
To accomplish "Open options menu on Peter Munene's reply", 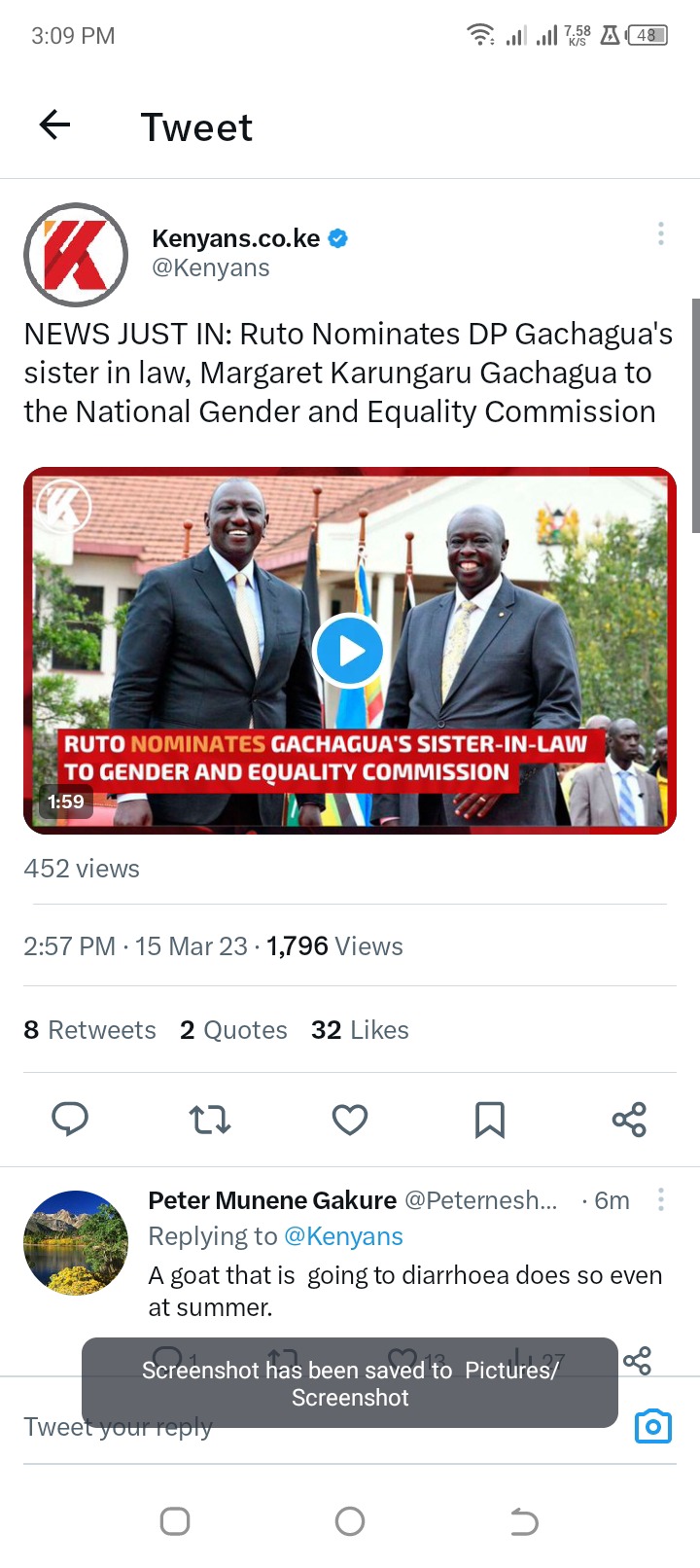I will [661, 1200].
